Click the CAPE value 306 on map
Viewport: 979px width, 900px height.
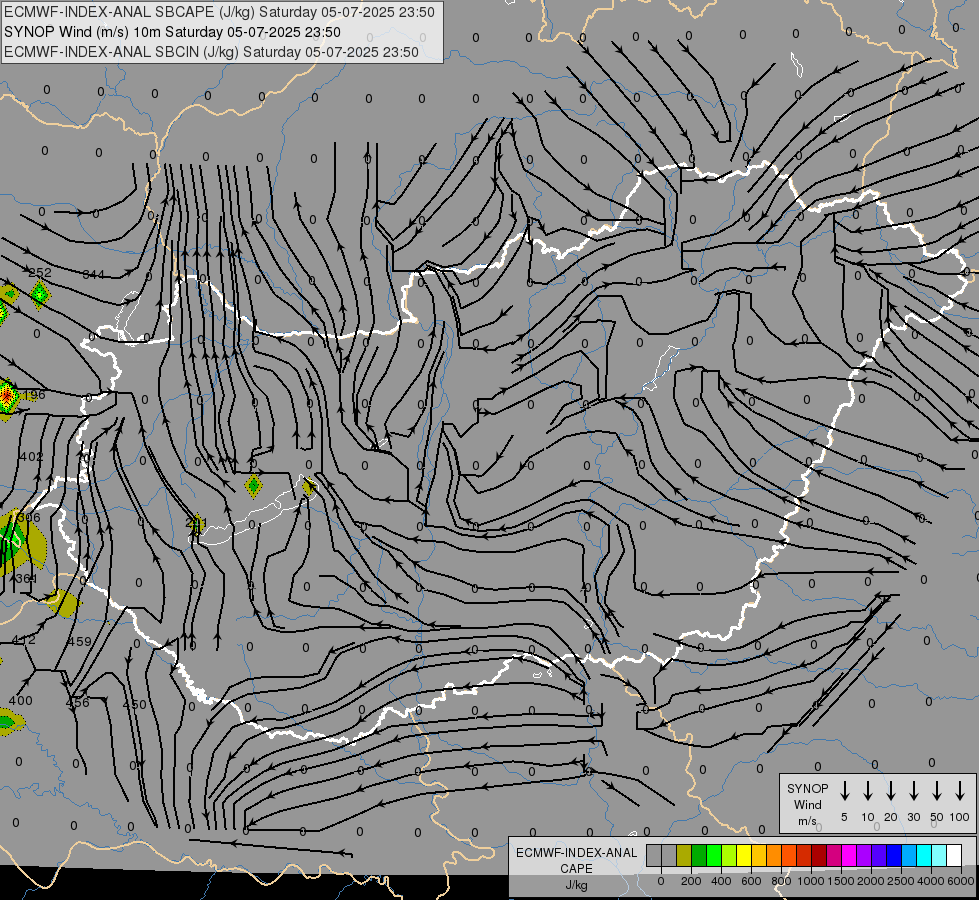coord(29,517)
